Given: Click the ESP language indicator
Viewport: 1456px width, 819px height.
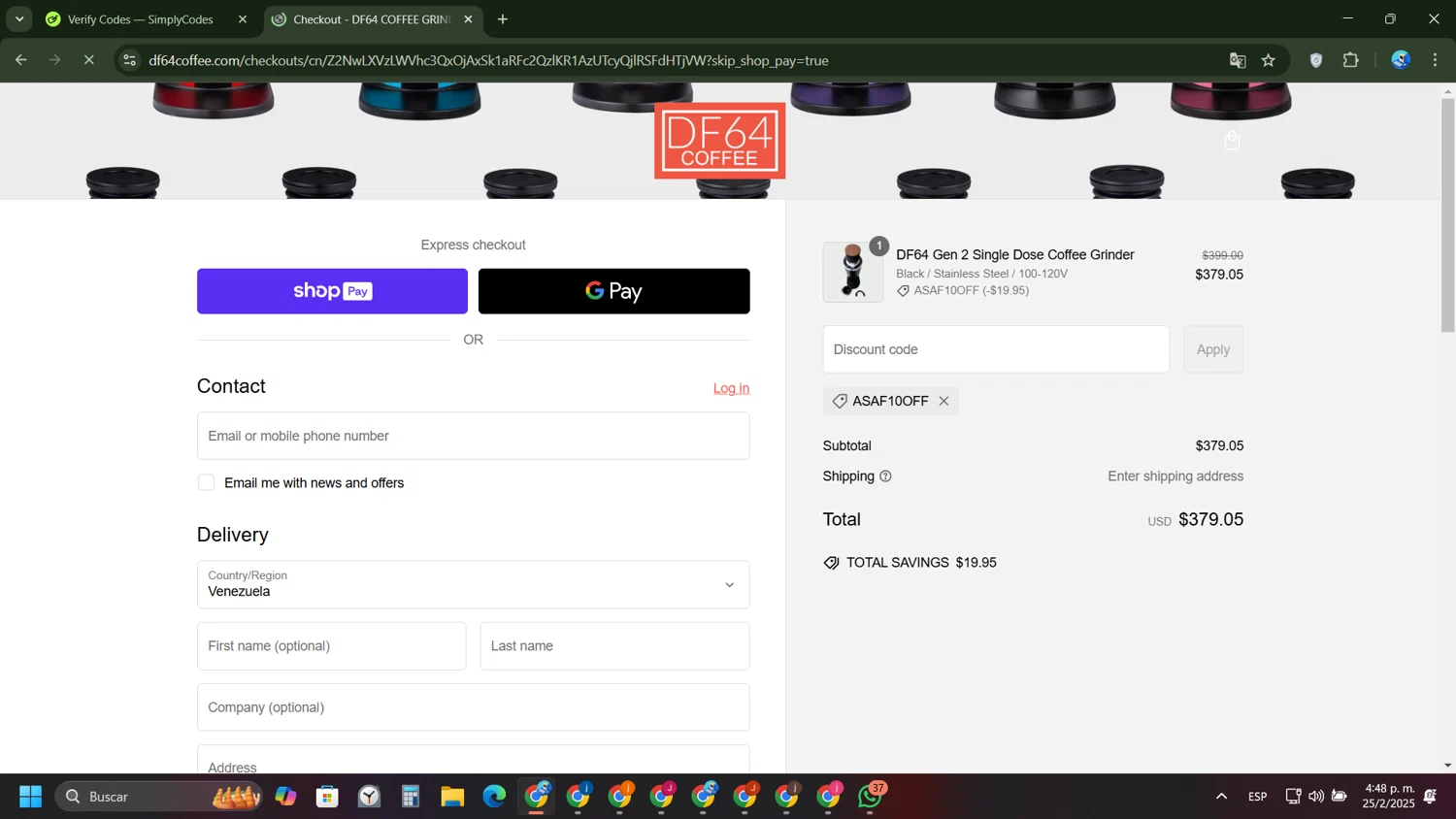Looking at the screenshot, I should click(1257, 797).
